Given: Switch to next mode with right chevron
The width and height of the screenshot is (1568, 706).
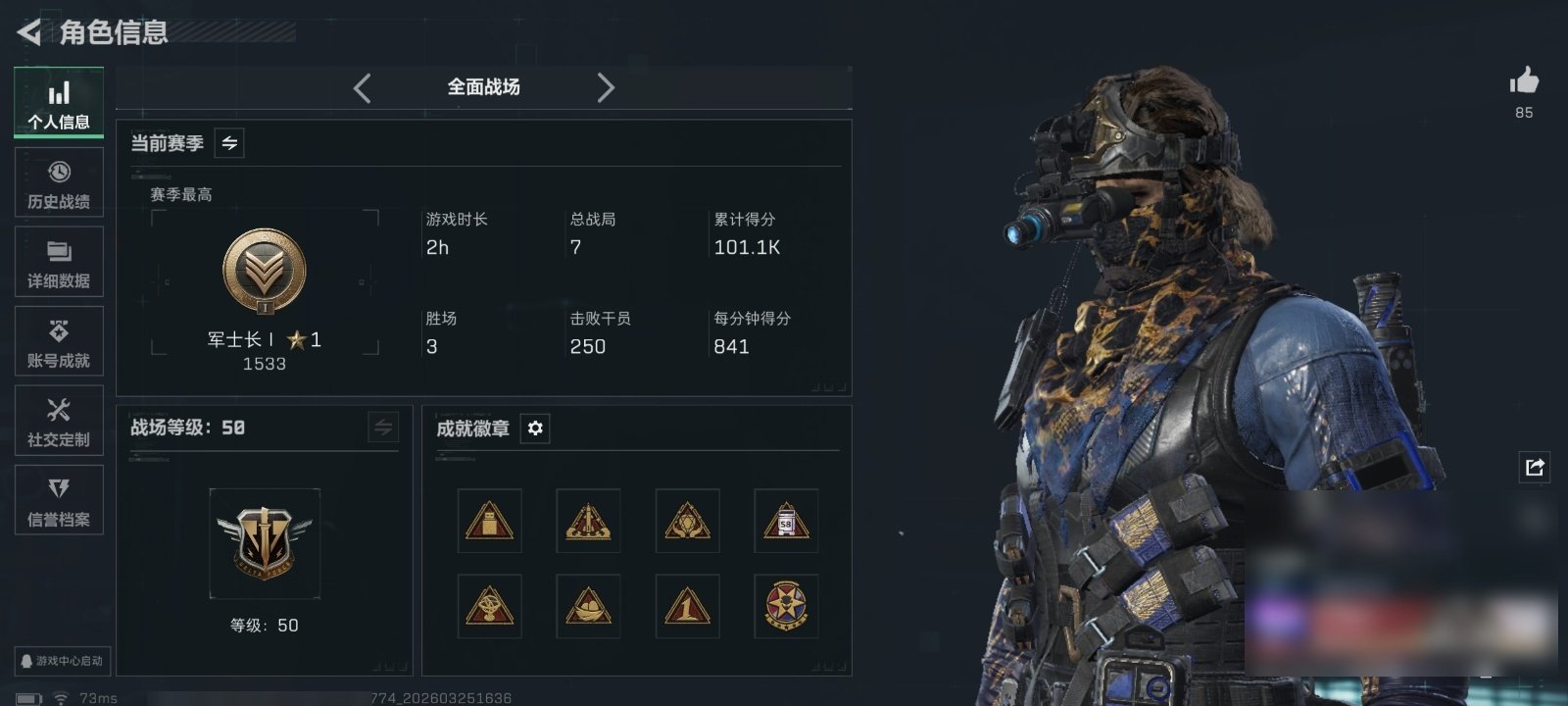Looking at the screenshot, I should click(606, 88).
